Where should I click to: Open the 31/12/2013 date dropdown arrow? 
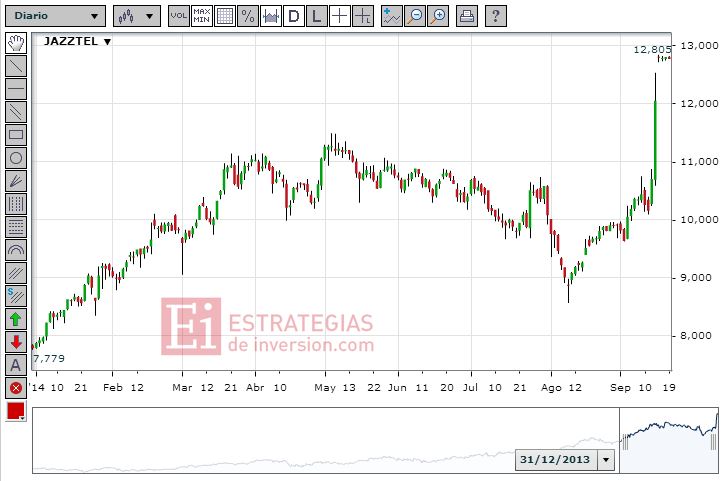pyautogui.click(x=606, y=460)
